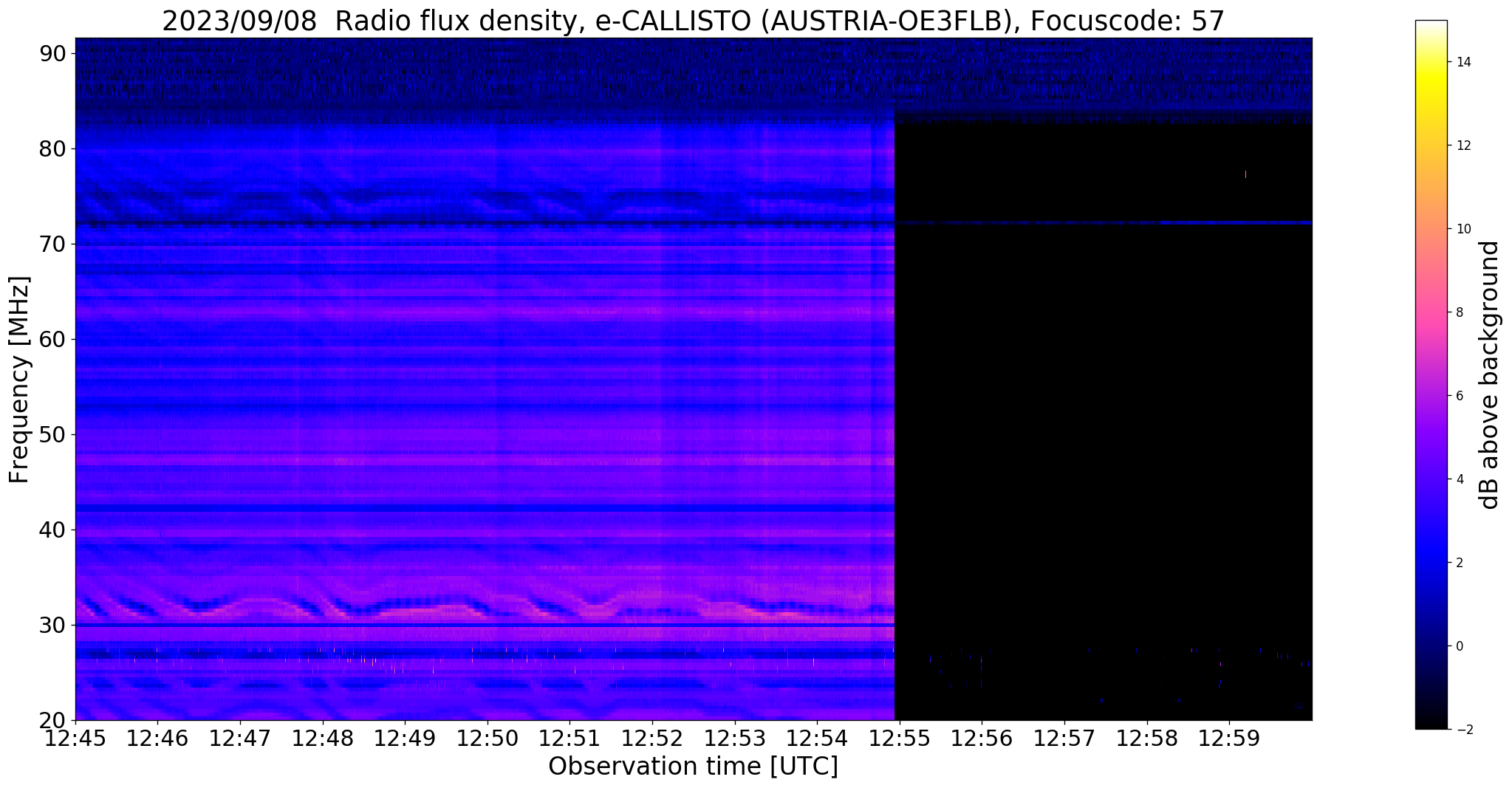Click the colorbar tick label 2
The height and width of the screenshot is (788, 1512).
pos(1459,563)
